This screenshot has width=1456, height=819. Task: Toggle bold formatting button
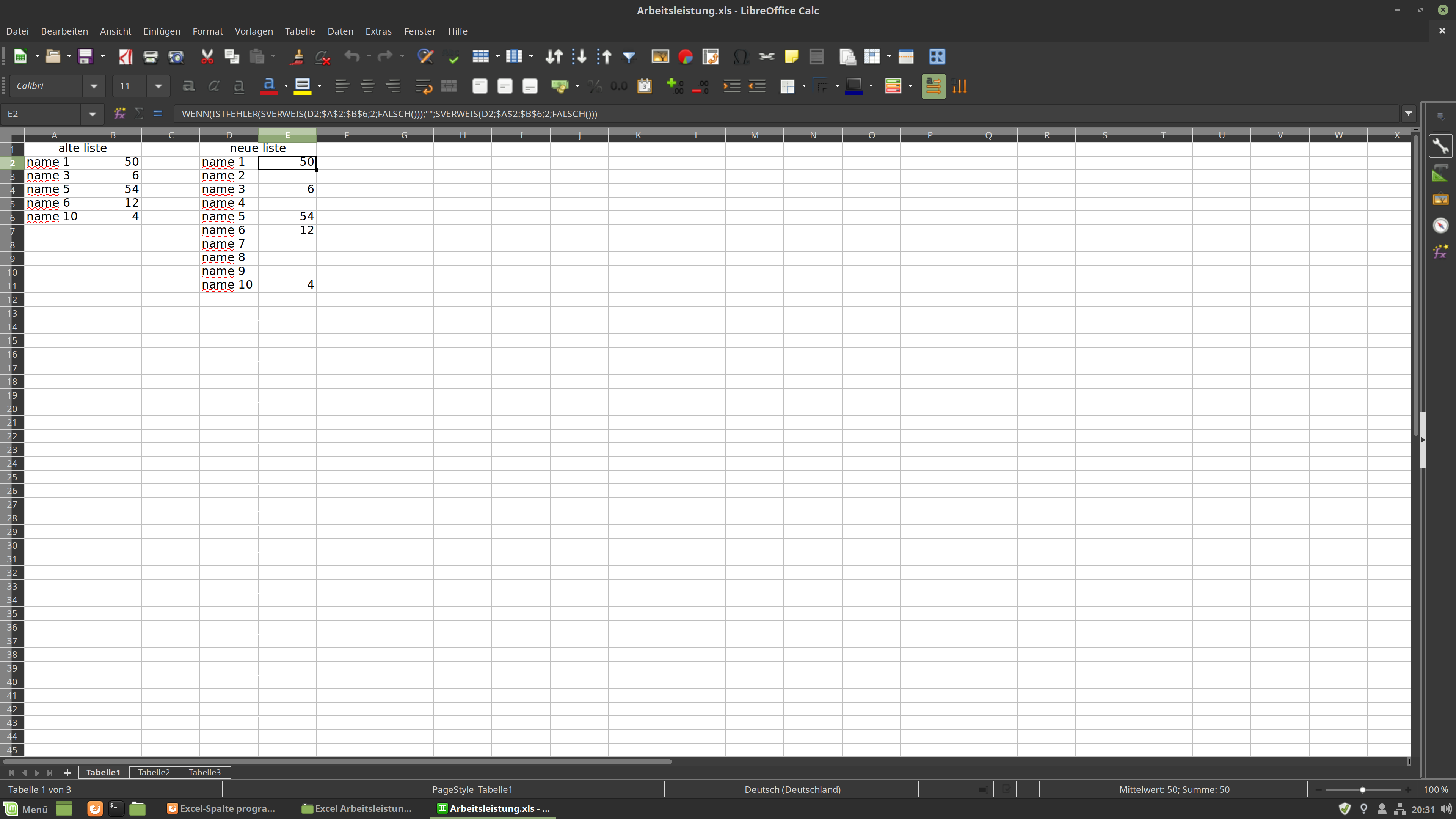(188, 86)
